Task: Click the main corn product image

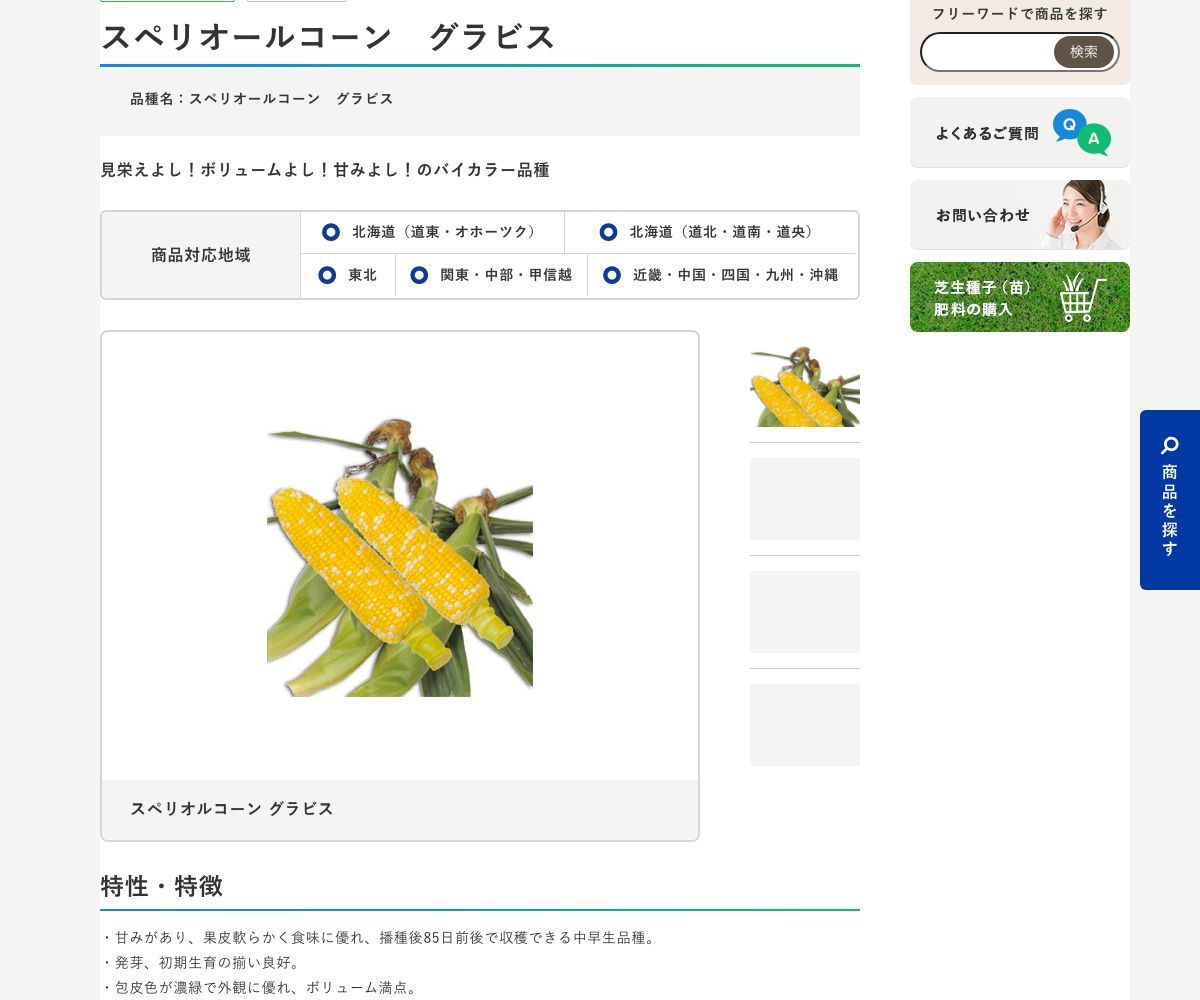Action: [400, 557]
